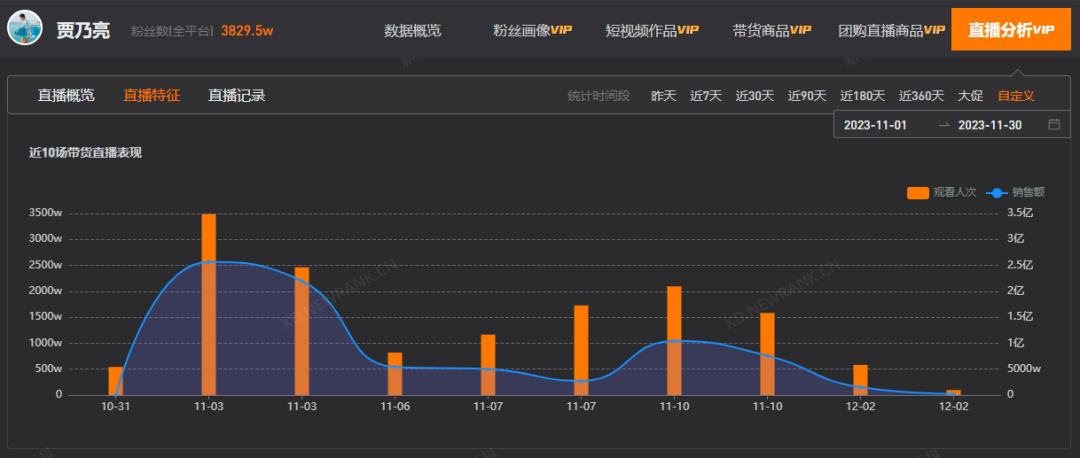Select the 大促 period option
The width and height of the screenshot is (1080, 458).
point(970,96)
